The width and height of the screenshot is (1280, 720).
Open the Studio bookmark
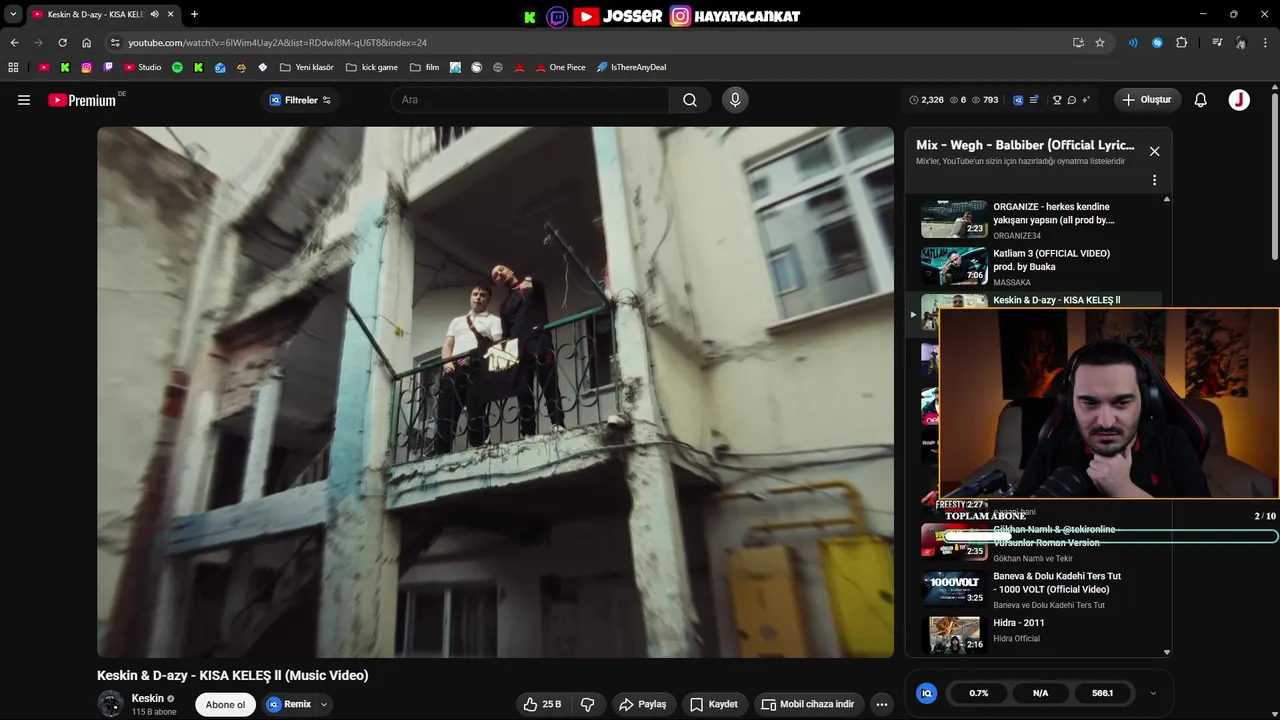click(142, 67)
